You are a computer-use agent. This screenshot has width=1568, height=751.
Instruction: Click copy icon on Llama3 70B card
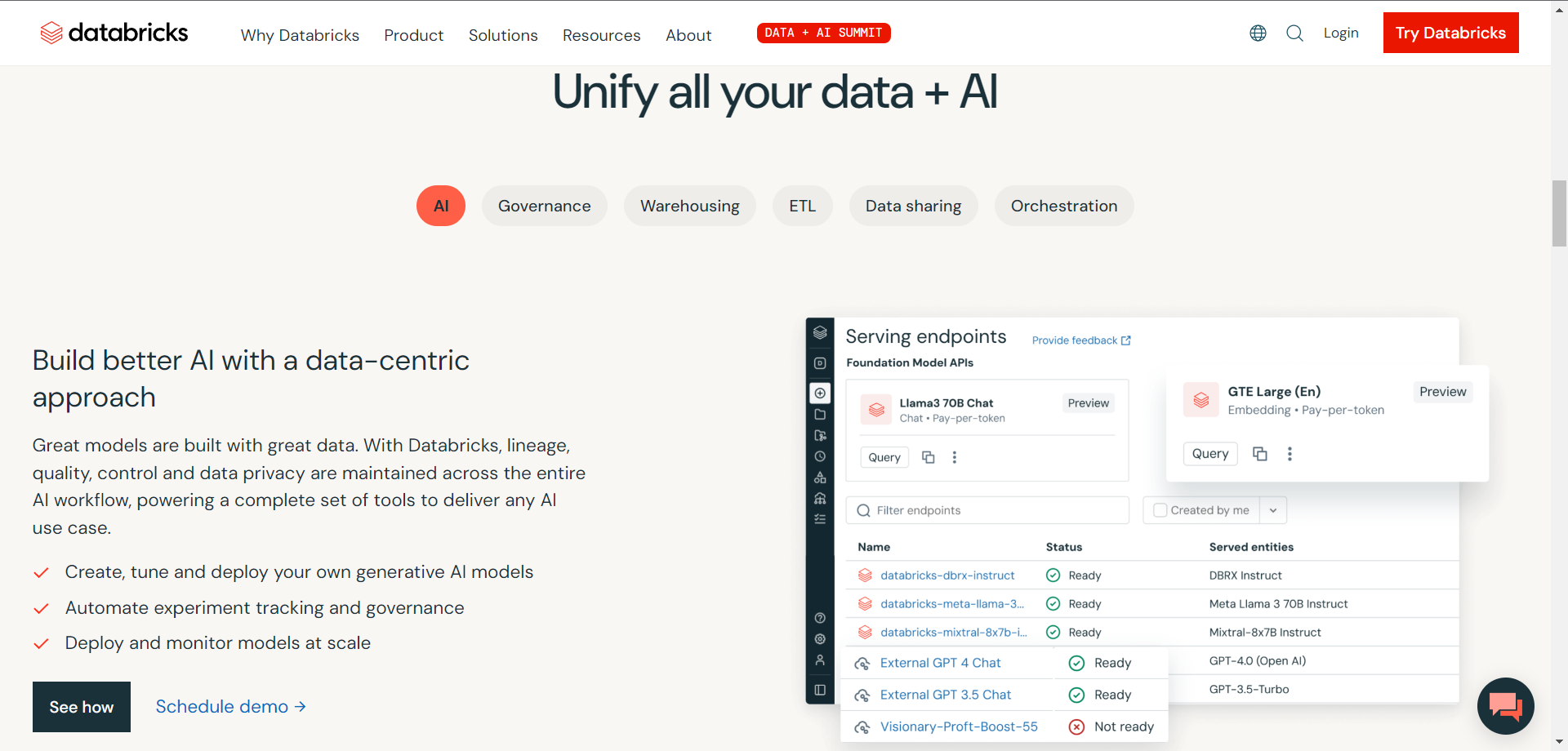[928, 457]
